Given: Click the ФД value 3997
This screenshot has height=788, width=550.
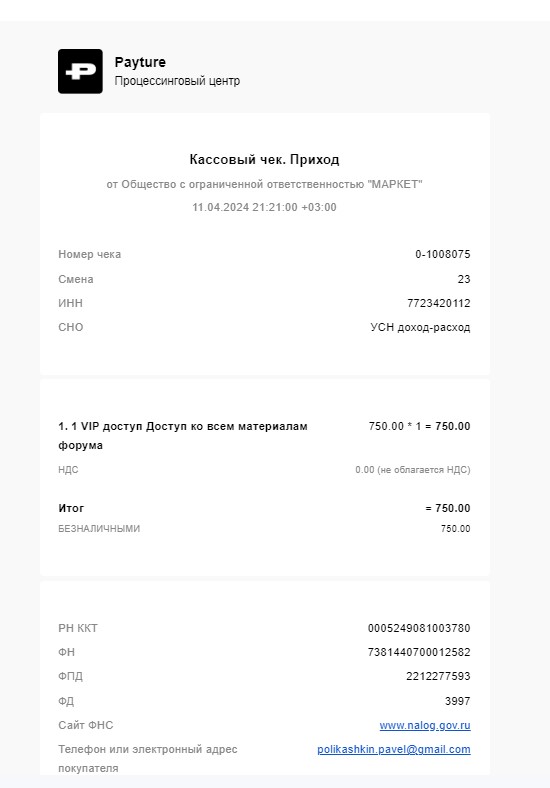Looking at the screenshot, I should [457, 701].
